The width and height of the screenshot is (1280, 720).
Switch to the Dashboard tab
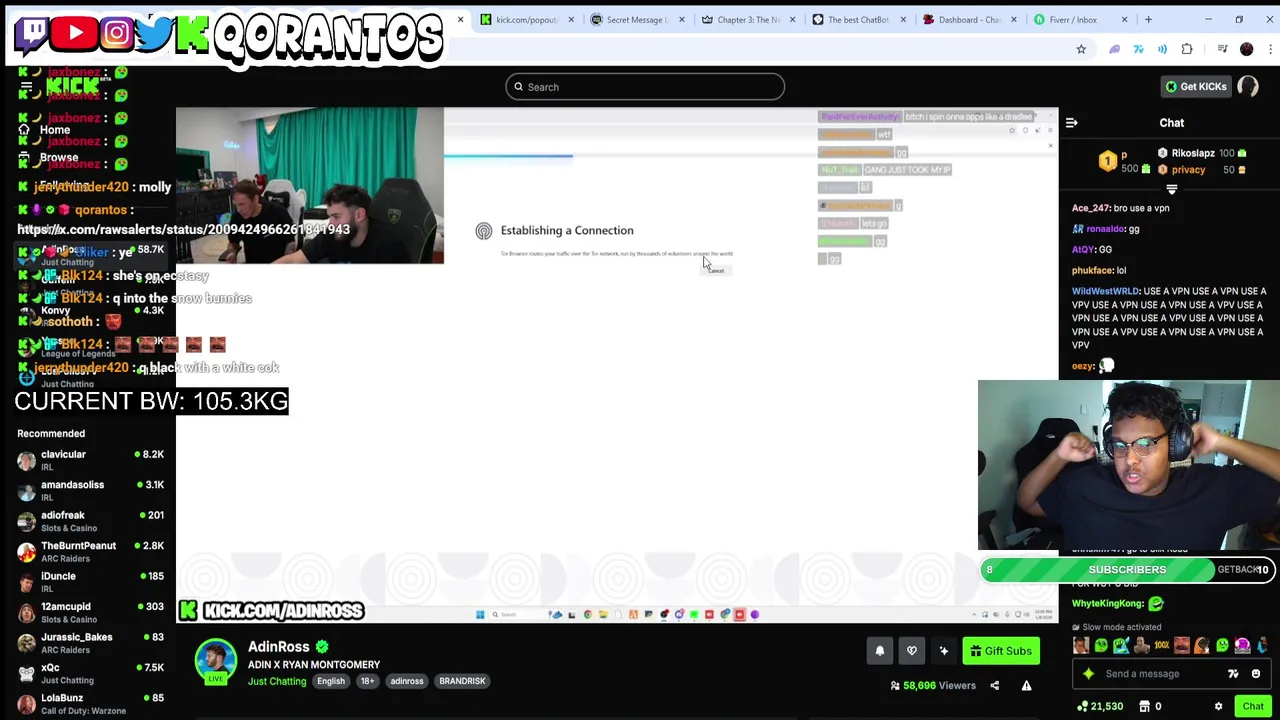(x=968, y=20)
